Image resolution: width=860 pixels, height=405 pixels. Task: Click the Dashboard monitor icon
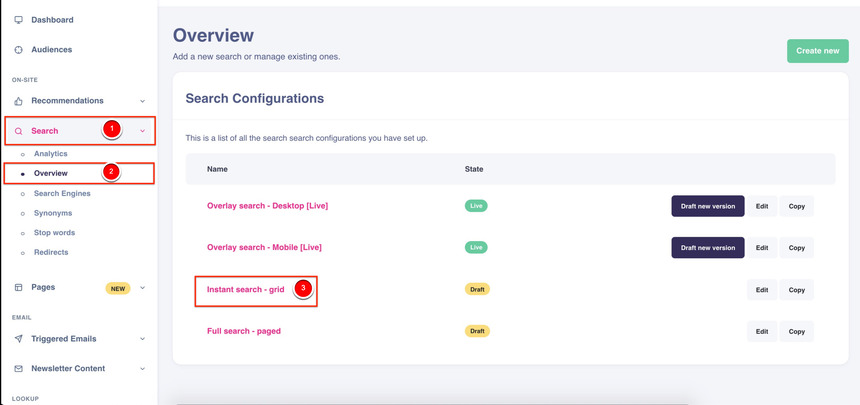(x=18, y=20)
